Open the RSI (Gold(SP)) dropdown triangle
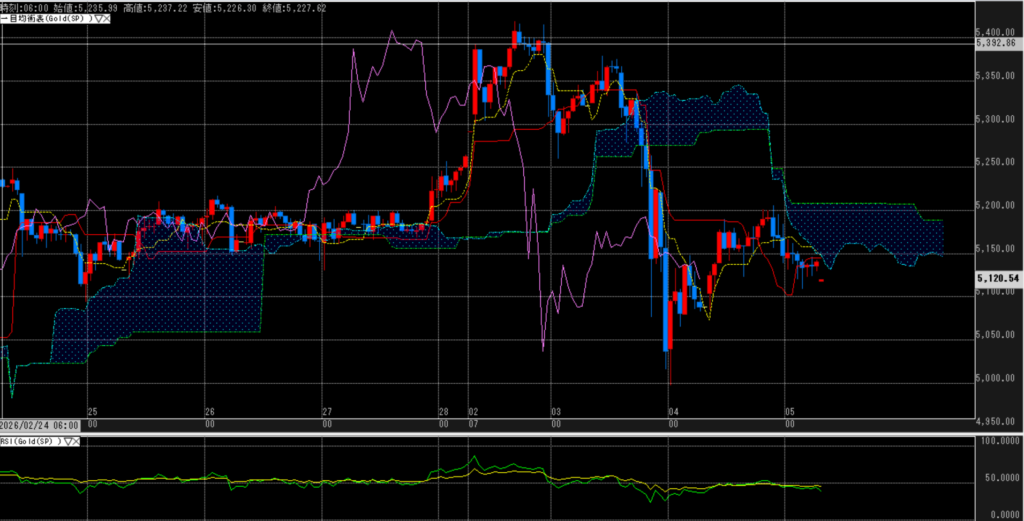 pyautogui.click(x=67, y=440)
